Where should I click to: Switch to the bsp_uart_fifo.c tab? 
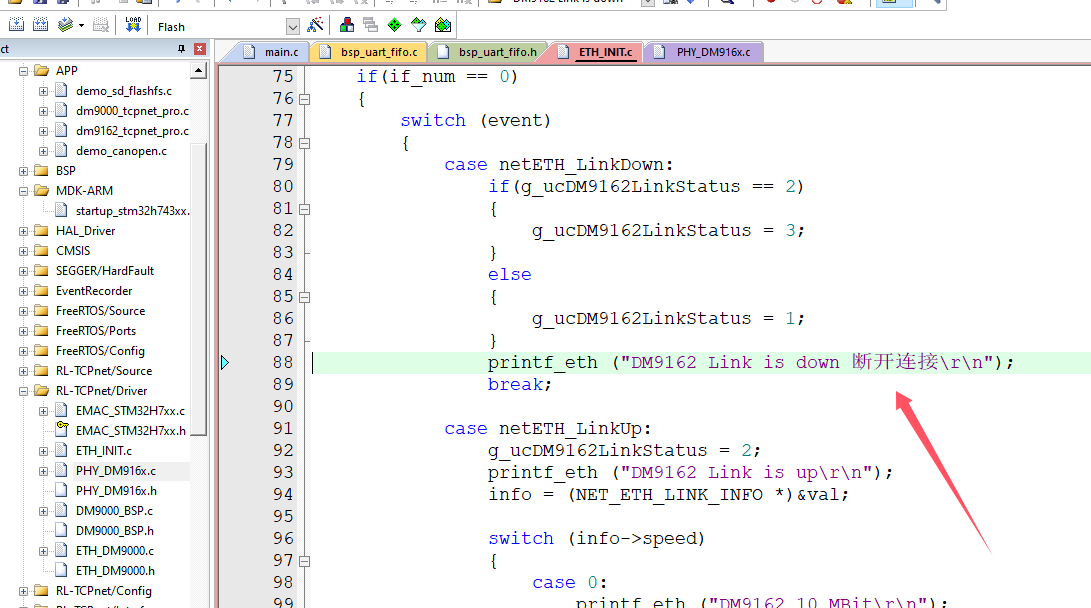(369, 52)
